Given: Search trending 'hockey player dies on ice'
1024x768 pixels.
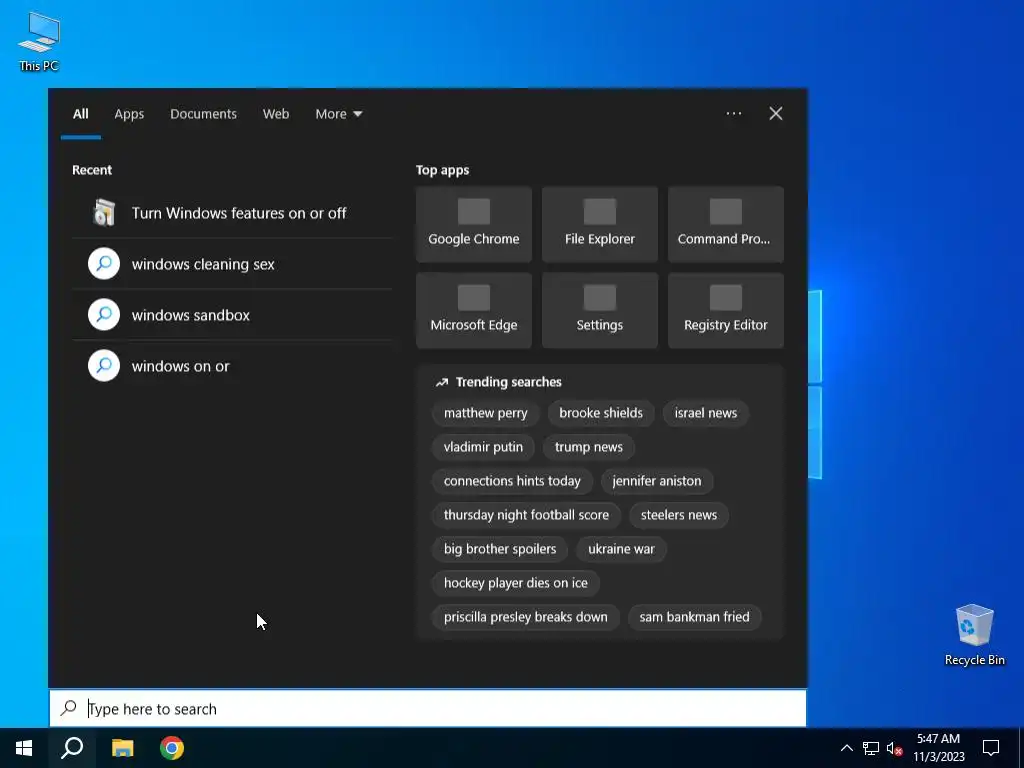Looking at the screenshot, I should 515,583.
